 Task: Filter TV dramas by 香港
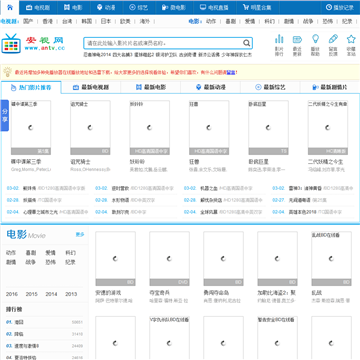click(48, 22)
